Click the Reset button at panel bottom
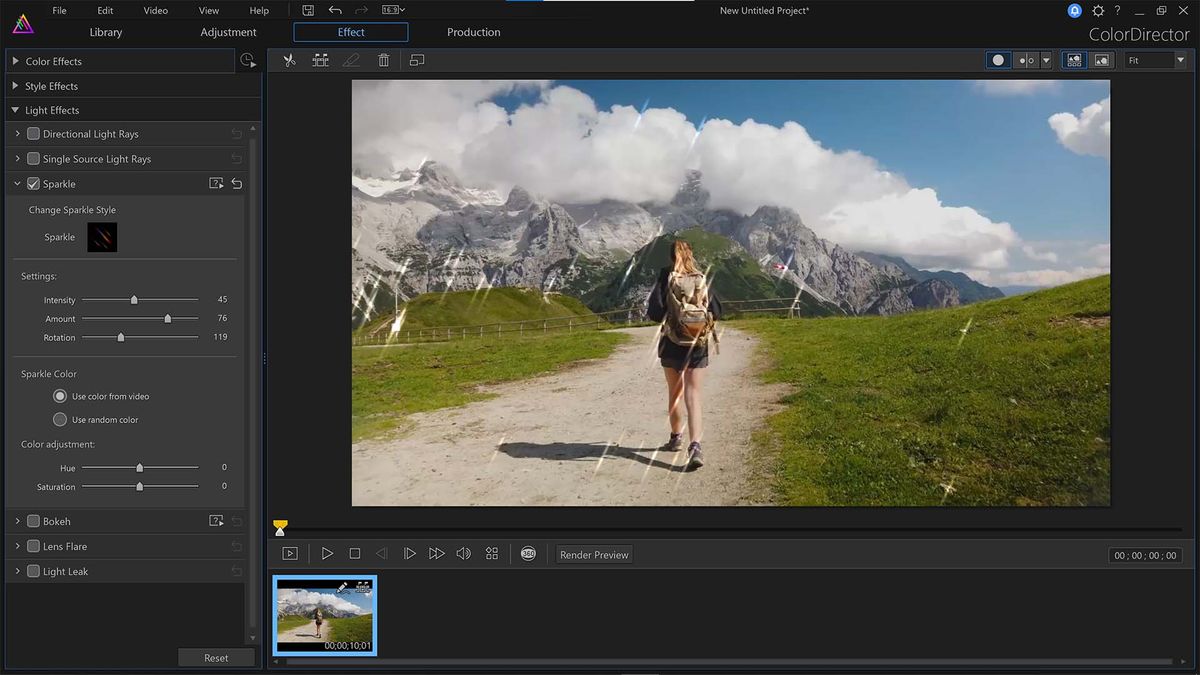This screenshot has height=675, width=1200. point(216,657)
